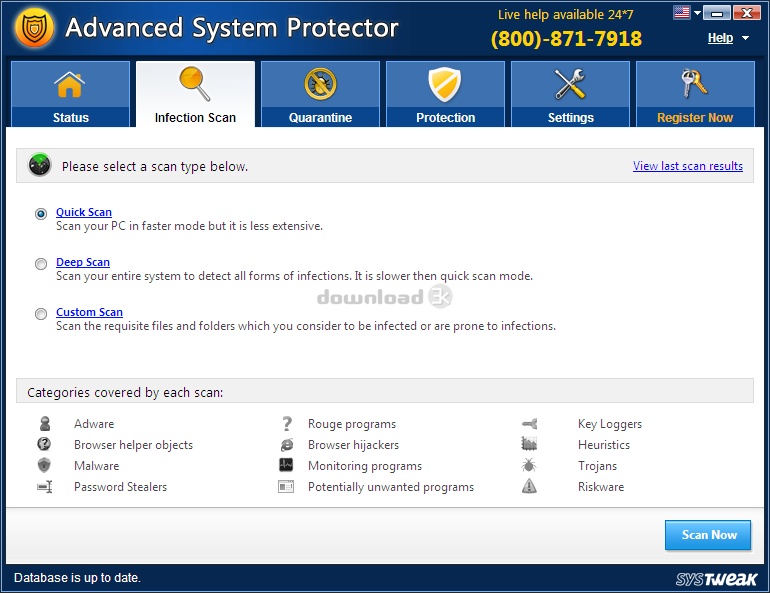Image resolution: width=770 pixels, height=593 pixels.
Task: Click the Password Stealers label
Action: pyautogui.click(x=120, y=487)
